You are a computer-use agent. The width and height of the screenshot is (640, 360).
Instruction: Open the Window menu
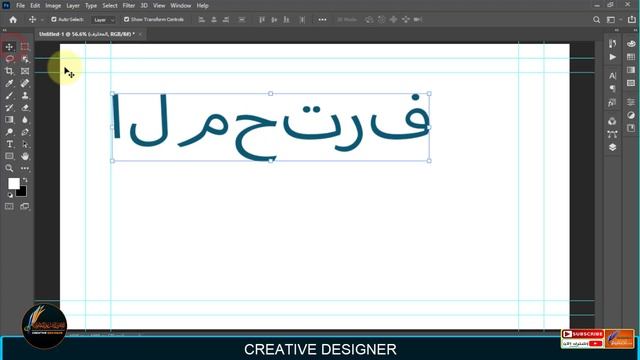pos(181,6)
